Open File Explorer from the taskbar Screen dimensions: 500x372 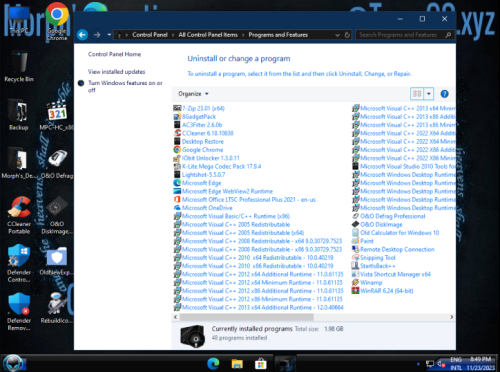coord(237,363)
